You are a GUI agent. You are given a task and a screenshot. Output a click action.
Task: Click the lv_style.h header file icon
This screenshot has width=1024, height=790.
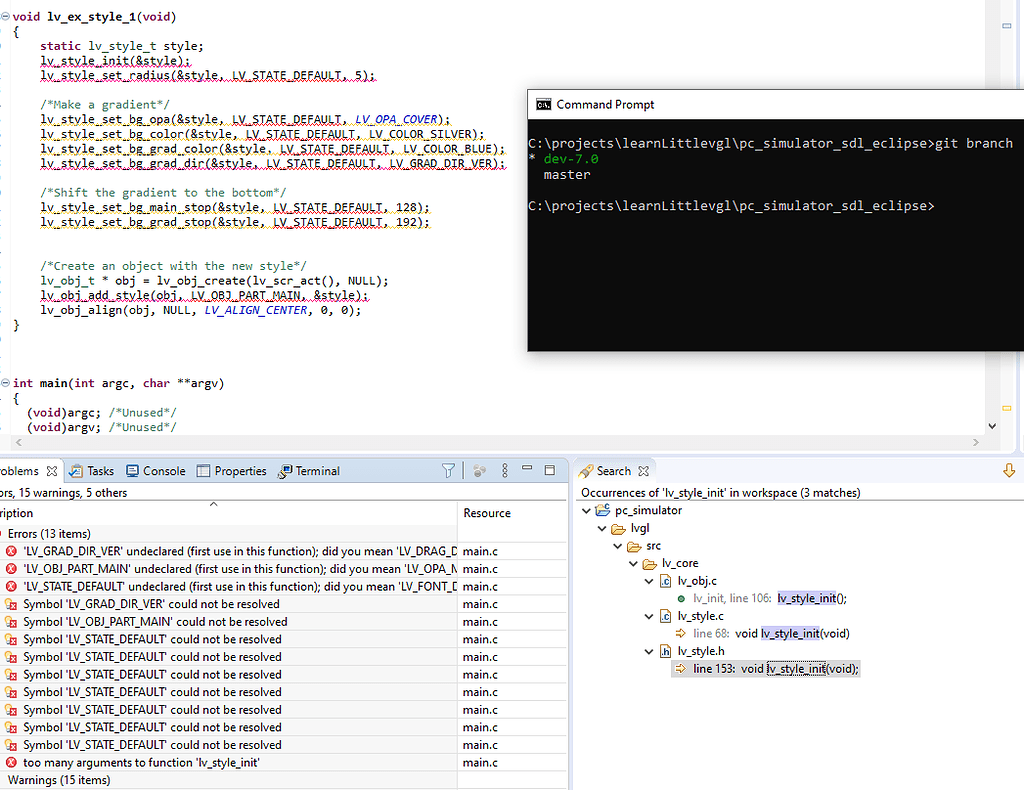point(665,652)
